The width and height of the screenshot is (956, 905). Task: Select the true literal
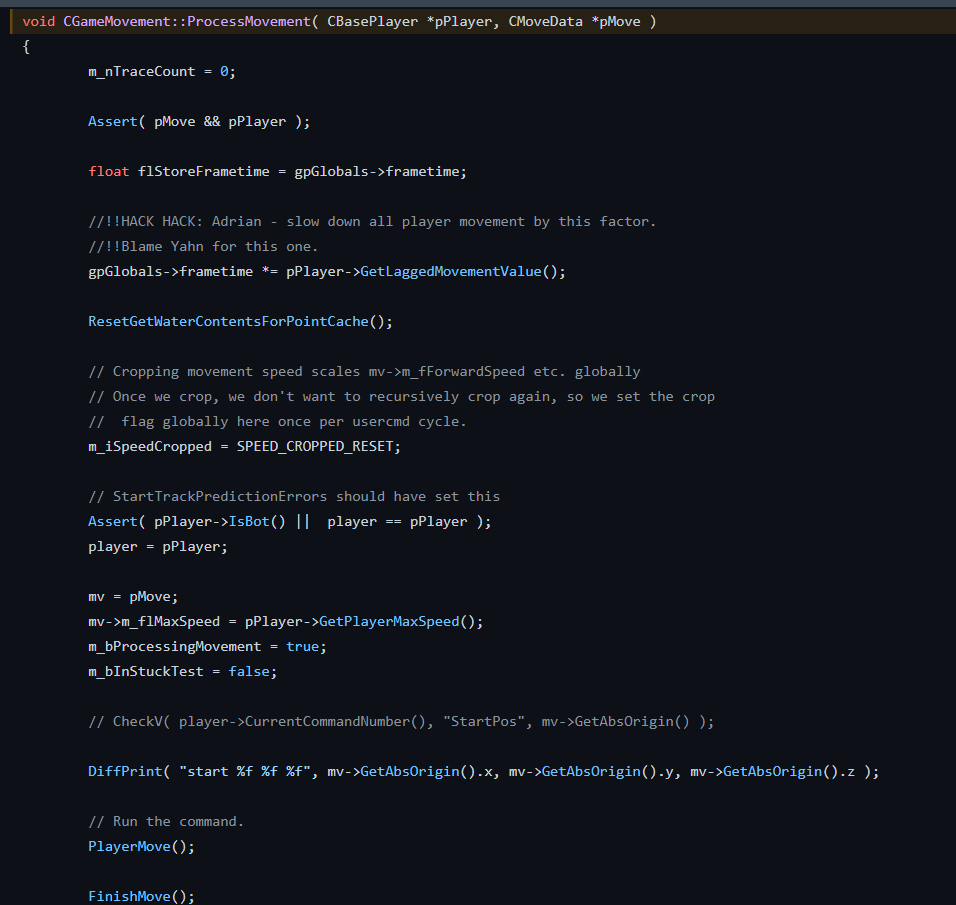pos(302,646)
